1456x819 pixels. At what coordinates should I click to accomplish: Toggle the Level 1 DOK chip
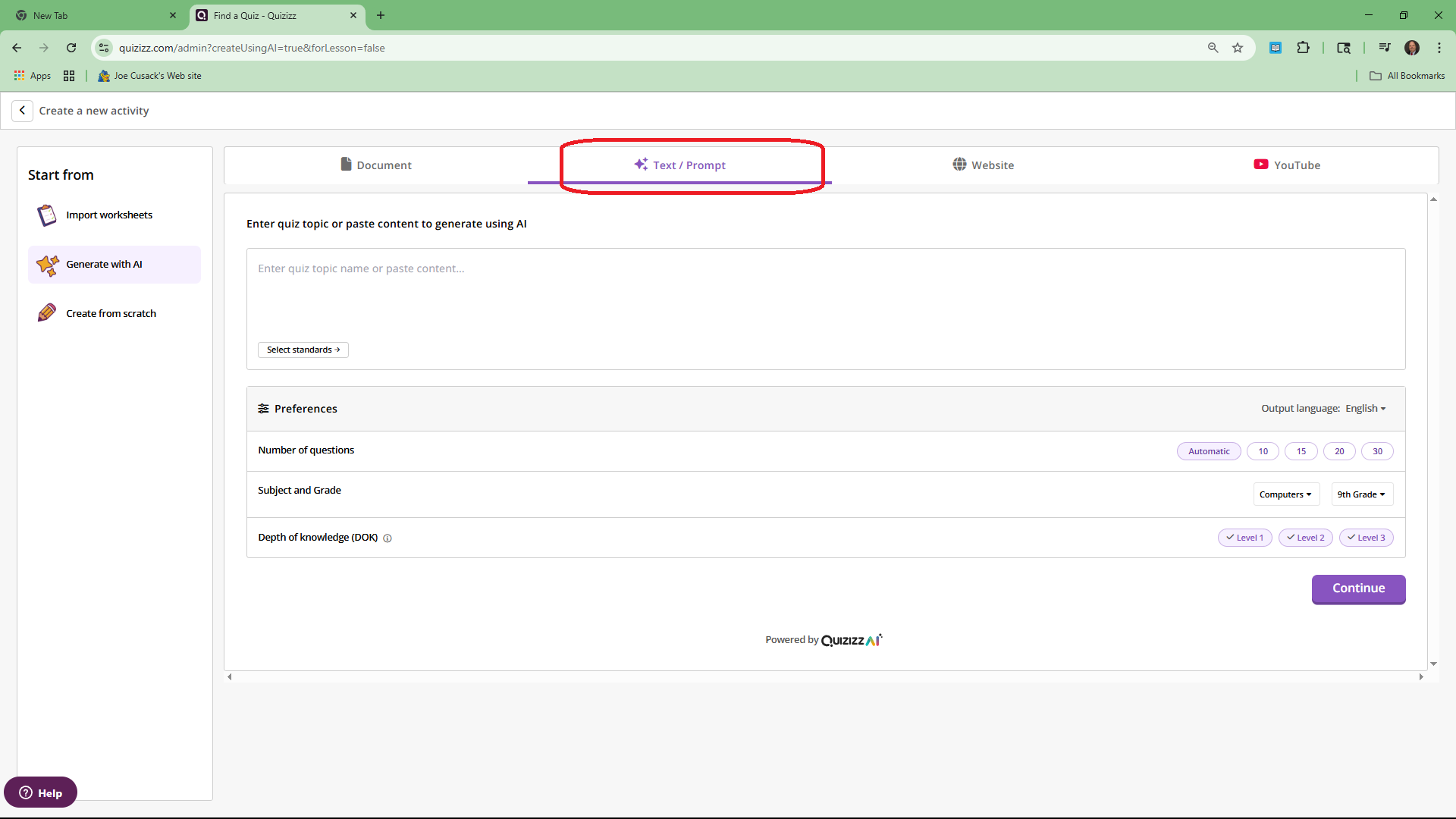click(x=1244, y=538)
